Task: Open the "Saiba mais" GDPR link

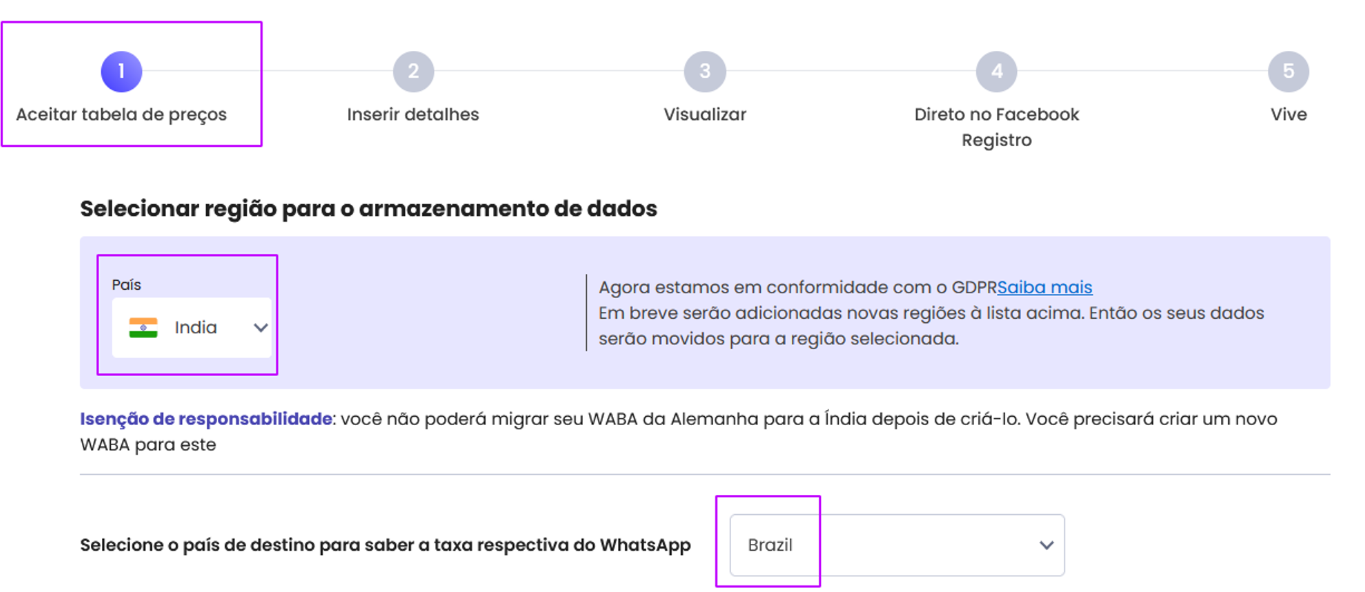Action: (x=1044, y=288)
